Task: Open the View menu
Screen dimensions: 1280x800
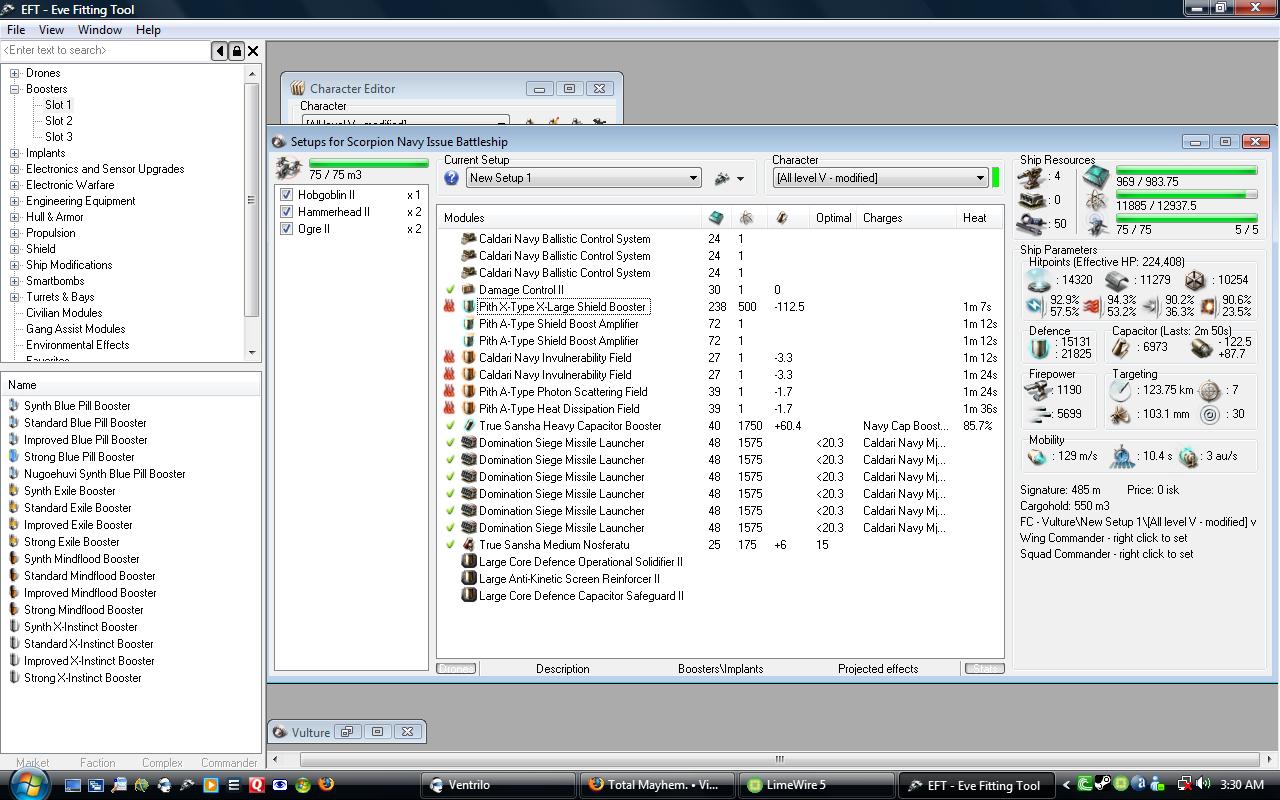Action: point(51,30)
